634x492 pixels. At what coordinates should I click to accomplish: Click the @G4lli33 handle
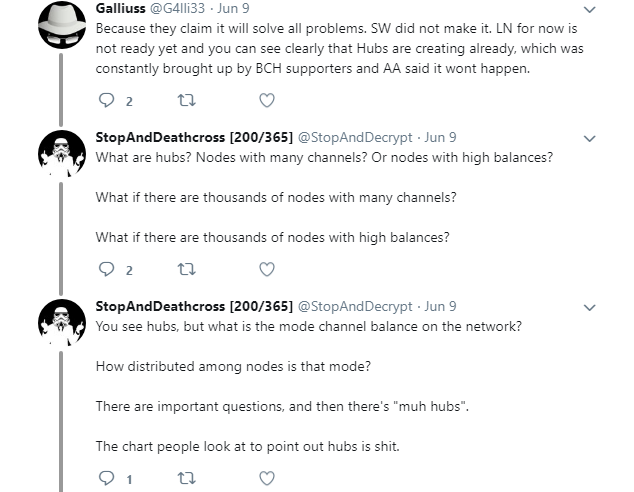click(178, 8)
